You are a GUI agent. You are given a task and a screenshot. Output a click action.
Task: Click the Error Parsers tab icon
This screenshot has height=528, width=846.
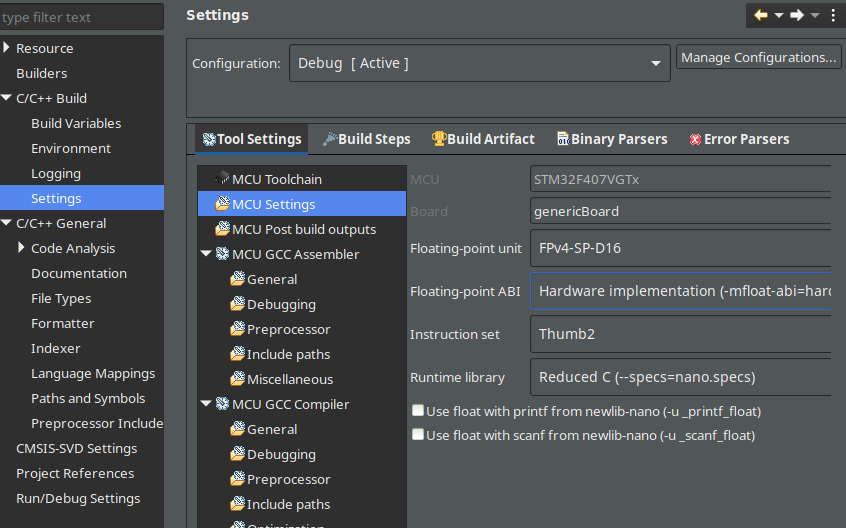pyautogui.click(x=695, y=140)
